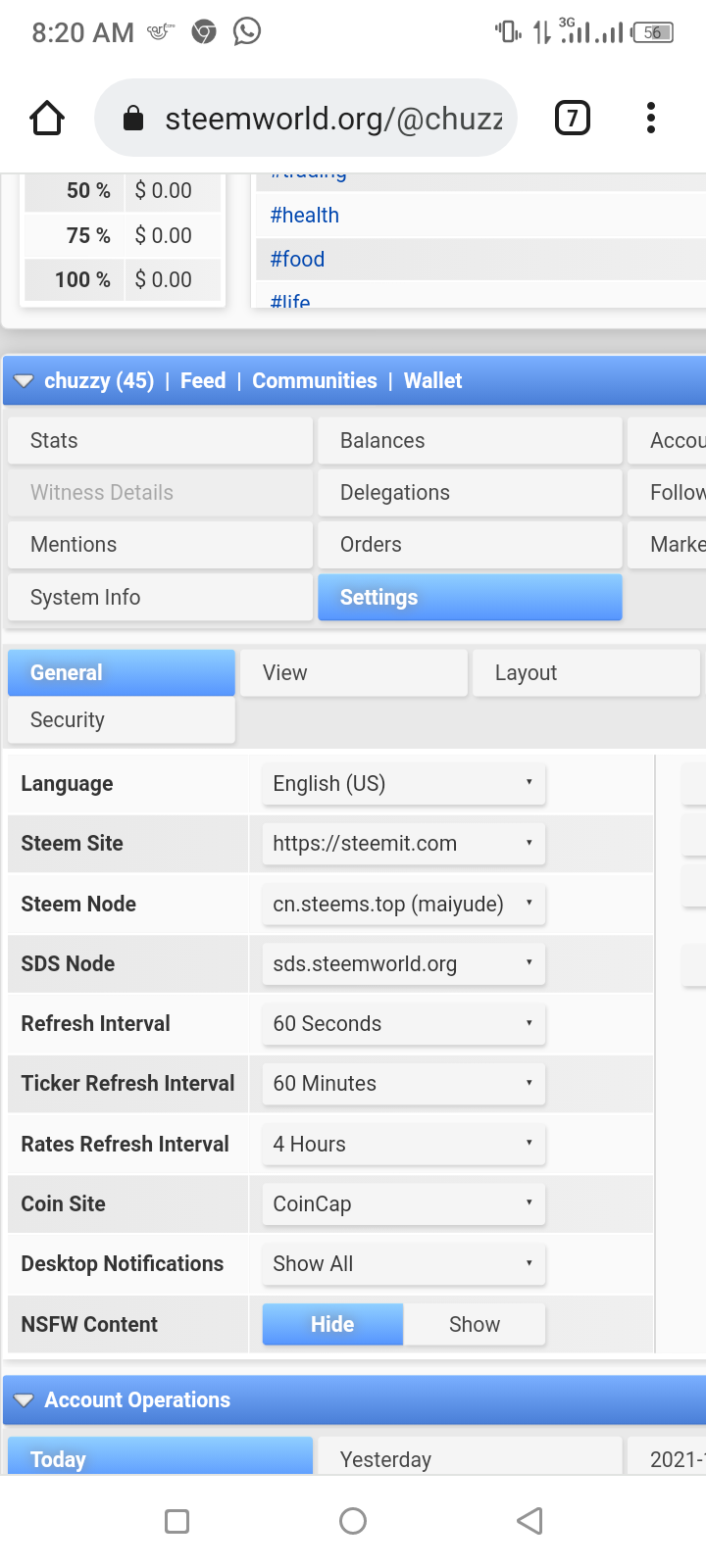Select the Today account operations tab
The image size is (706, 1568).
[x=160, y=1456]
